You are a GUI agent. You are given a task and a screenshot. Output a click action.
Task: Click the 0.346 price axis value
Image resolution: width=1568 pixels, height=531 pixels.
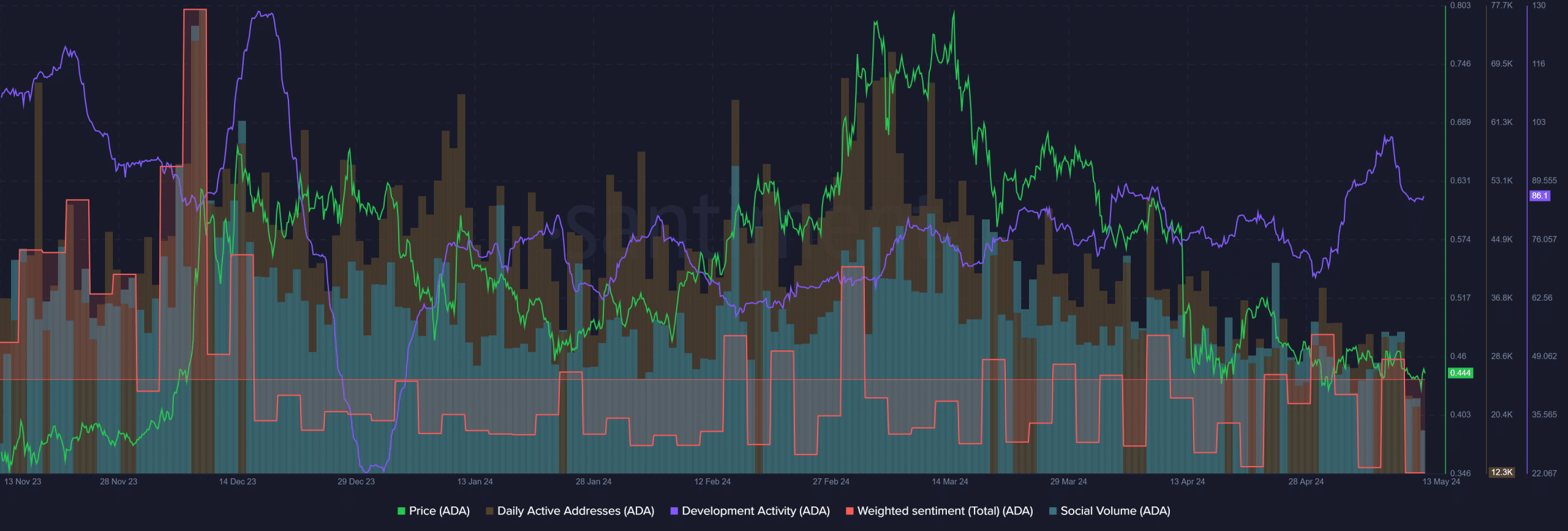(1460, 473)
